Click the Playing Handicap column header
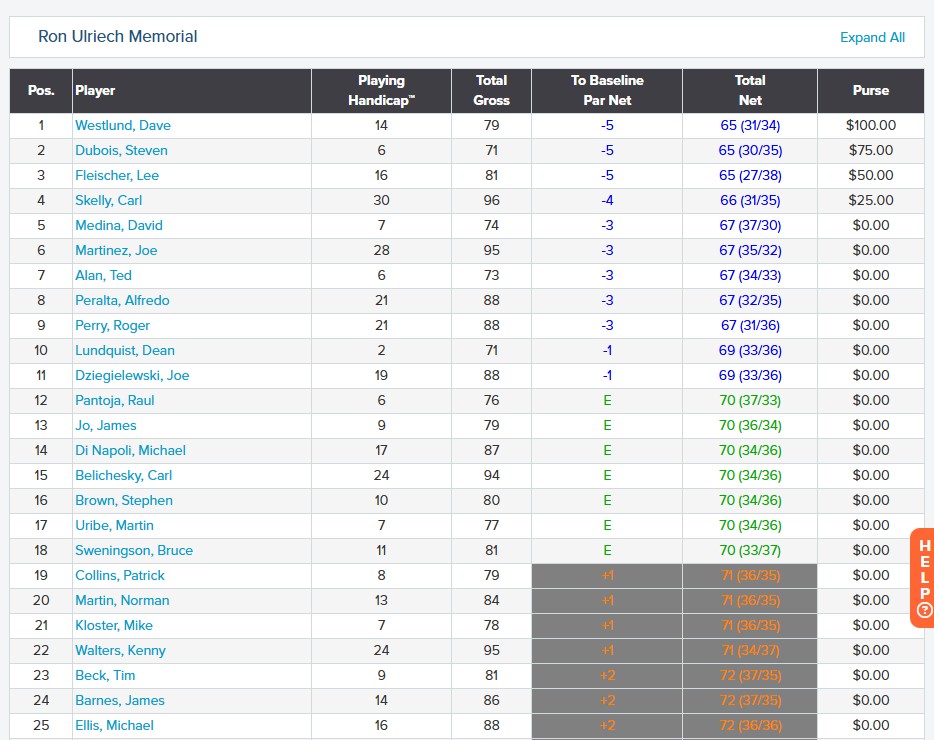The width and height of the screenshot is (934, 740). click(381, 90)
